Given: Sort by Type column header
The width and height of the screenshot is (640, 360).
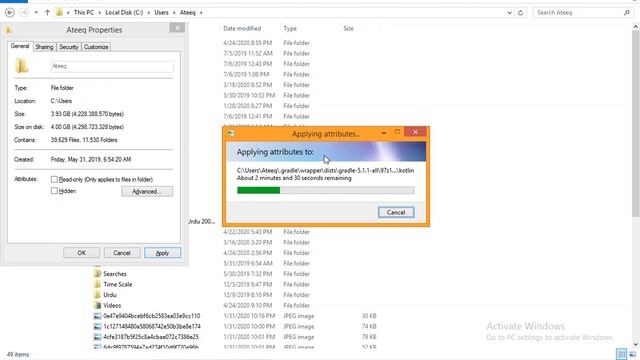Looking at the screenshot, I should click(x=290, y=29).
